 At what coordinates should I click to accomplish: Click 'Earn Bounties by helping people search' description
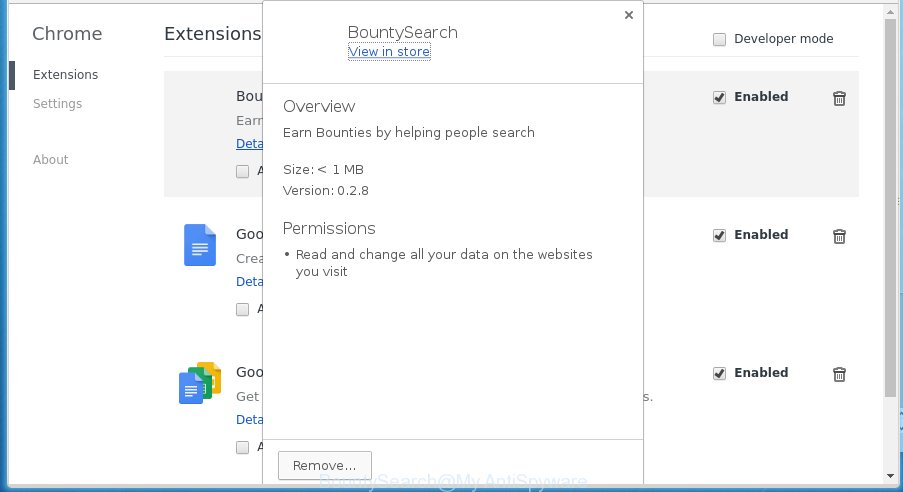(408, 133)
